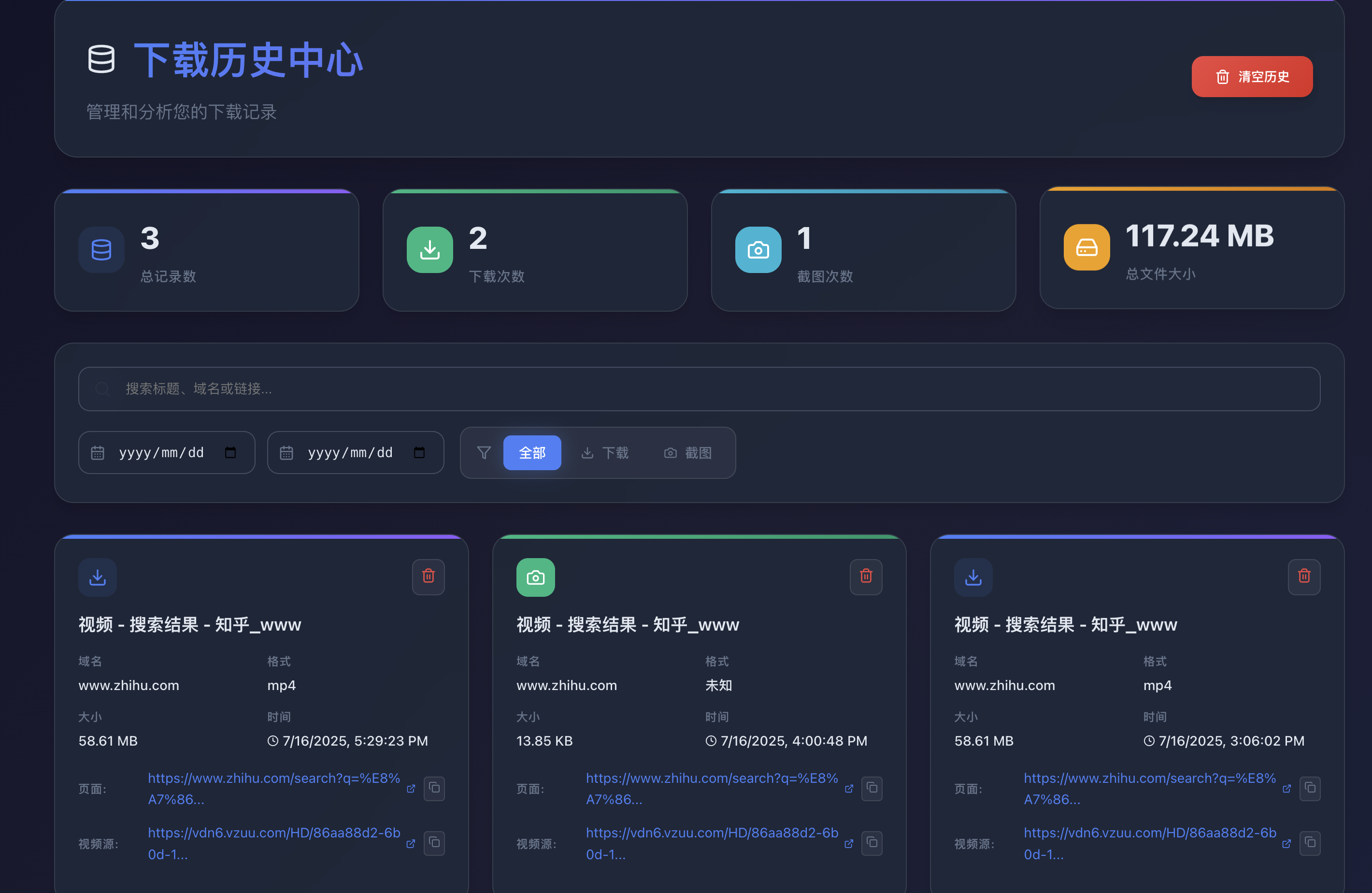
Task: Open 视频源 vzuu link in 5:29:23 PM card
Action: coord(274,843)
